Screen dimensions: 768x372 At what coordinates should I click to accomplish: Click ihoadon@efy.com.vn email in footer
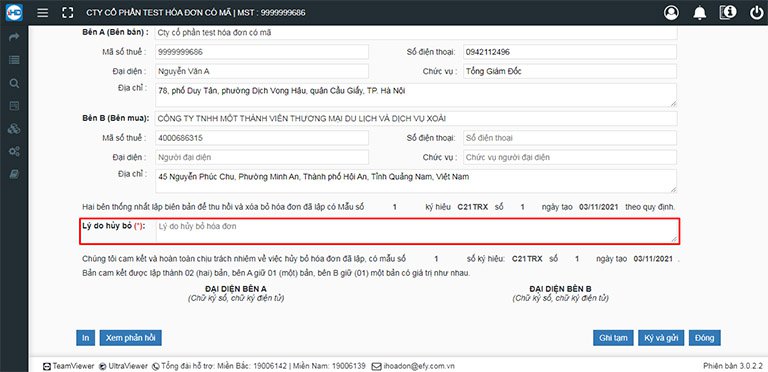(x=412, y=366)
